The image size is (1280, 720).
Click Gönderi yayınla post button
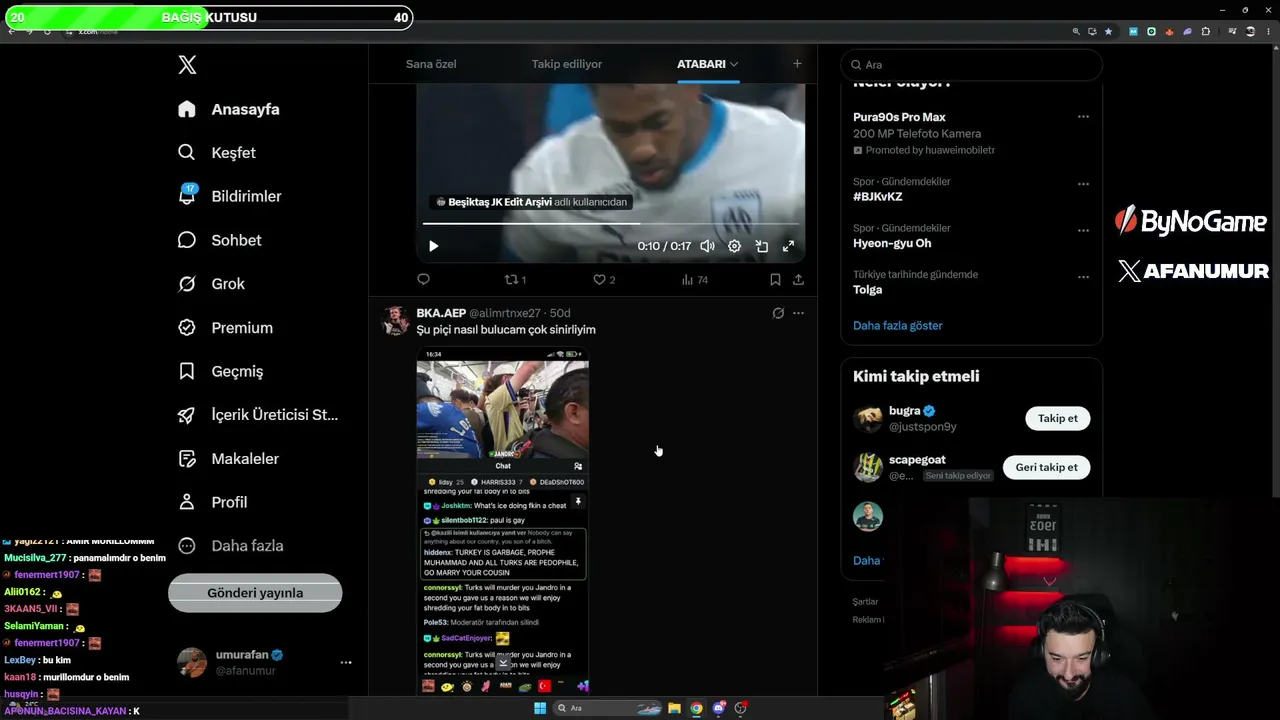coord(255,593)
